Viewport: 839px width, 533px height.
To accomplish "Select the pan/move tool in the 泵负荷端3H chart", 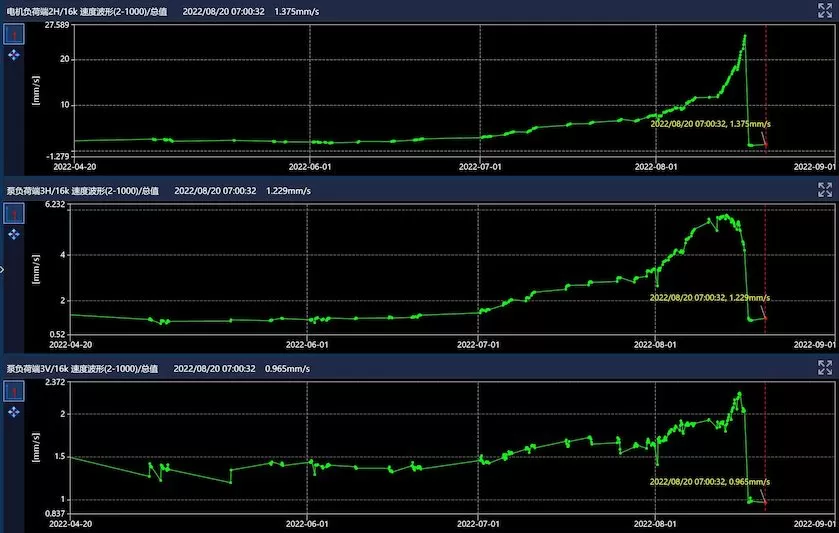I will pos(14,234).
